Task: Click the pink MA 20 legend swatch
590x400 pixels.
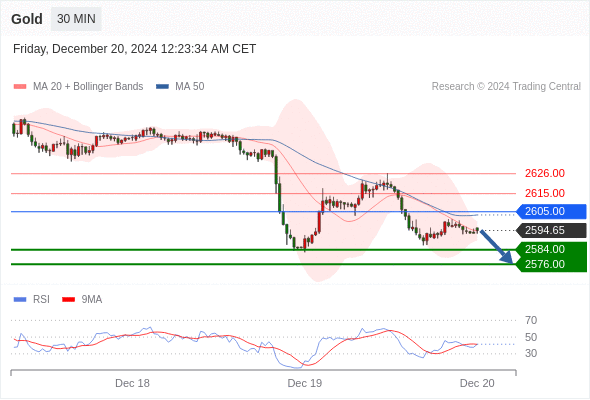Action: coord(20,87)
